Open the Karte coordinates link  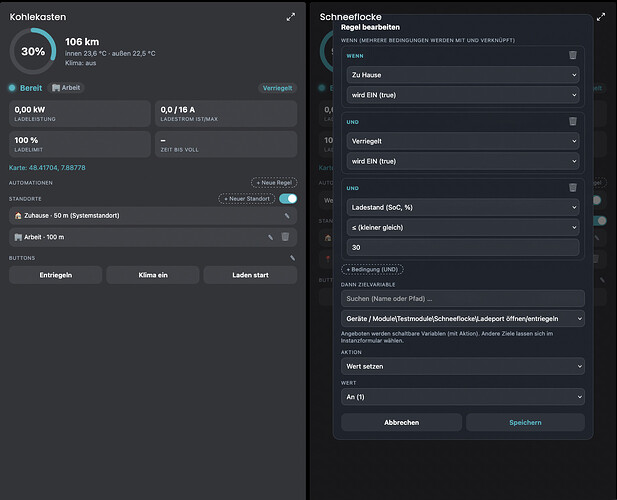47,168
